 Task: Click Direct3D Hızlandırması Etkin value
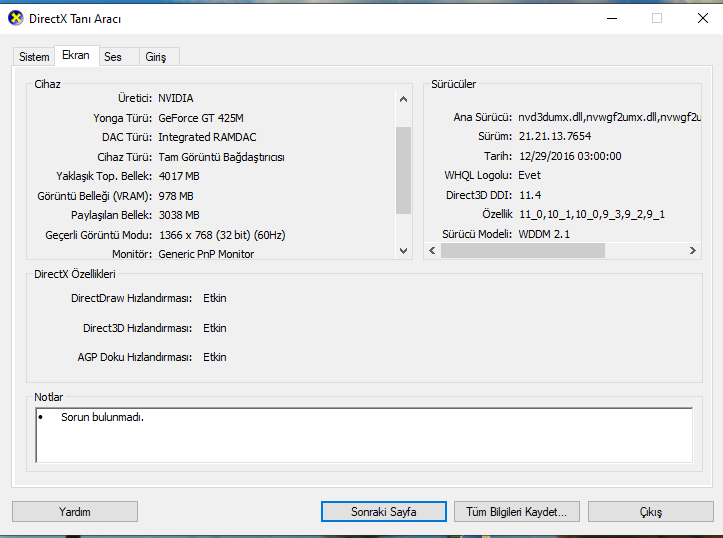pos(215,328)
